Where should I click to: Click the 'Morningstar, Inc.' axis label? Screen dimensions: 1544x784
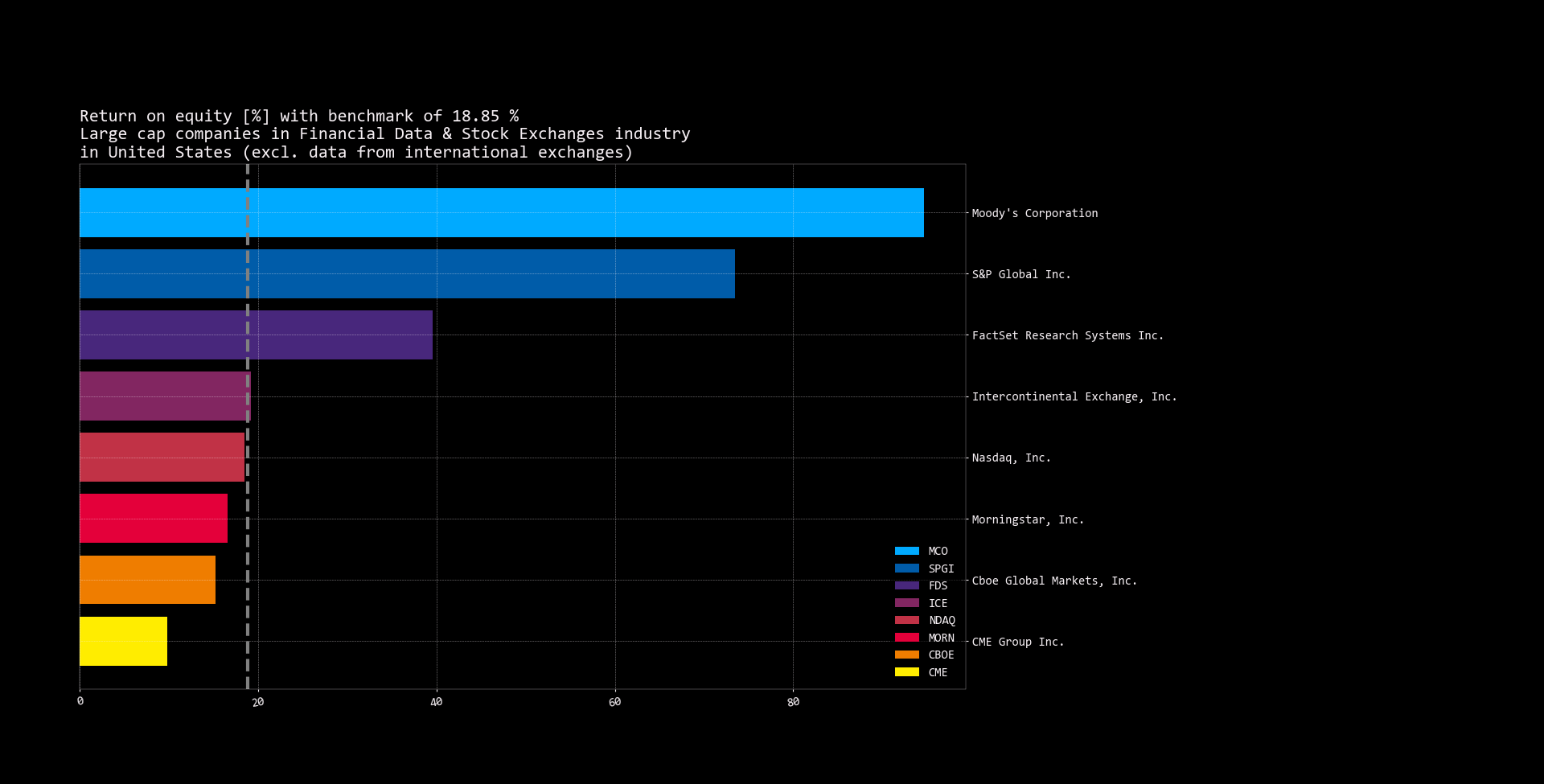pyautogui.click(x=1028, y=519)
